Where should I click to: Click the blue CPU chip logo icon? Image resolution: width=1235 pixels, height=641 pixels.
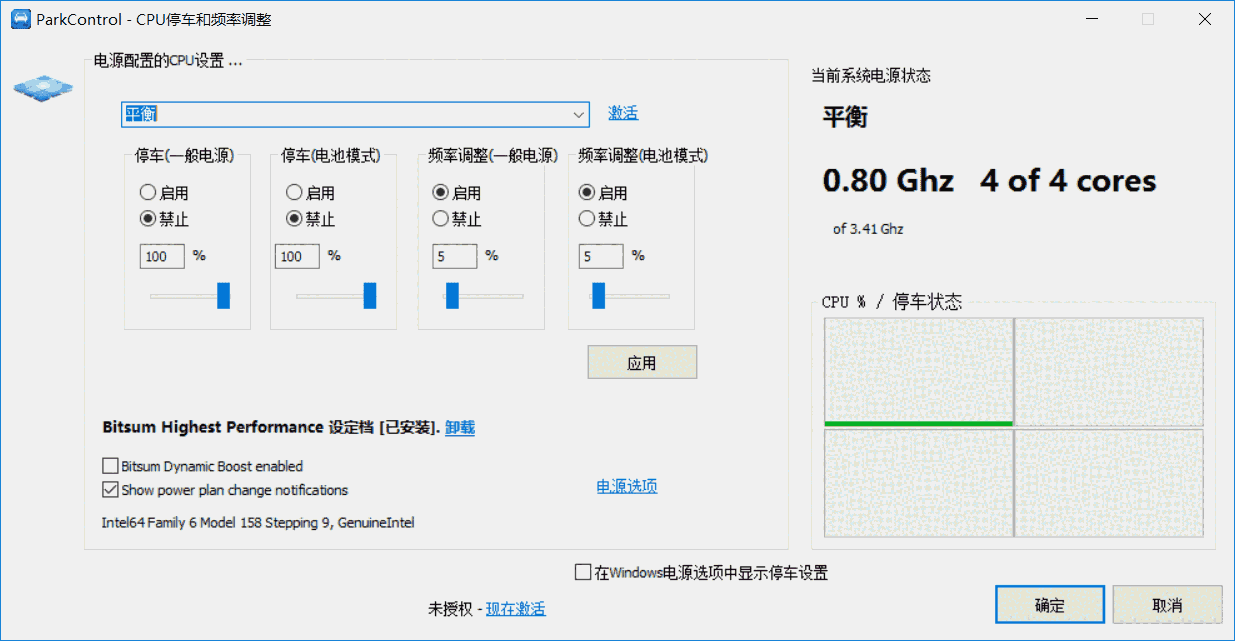point(44,88)
